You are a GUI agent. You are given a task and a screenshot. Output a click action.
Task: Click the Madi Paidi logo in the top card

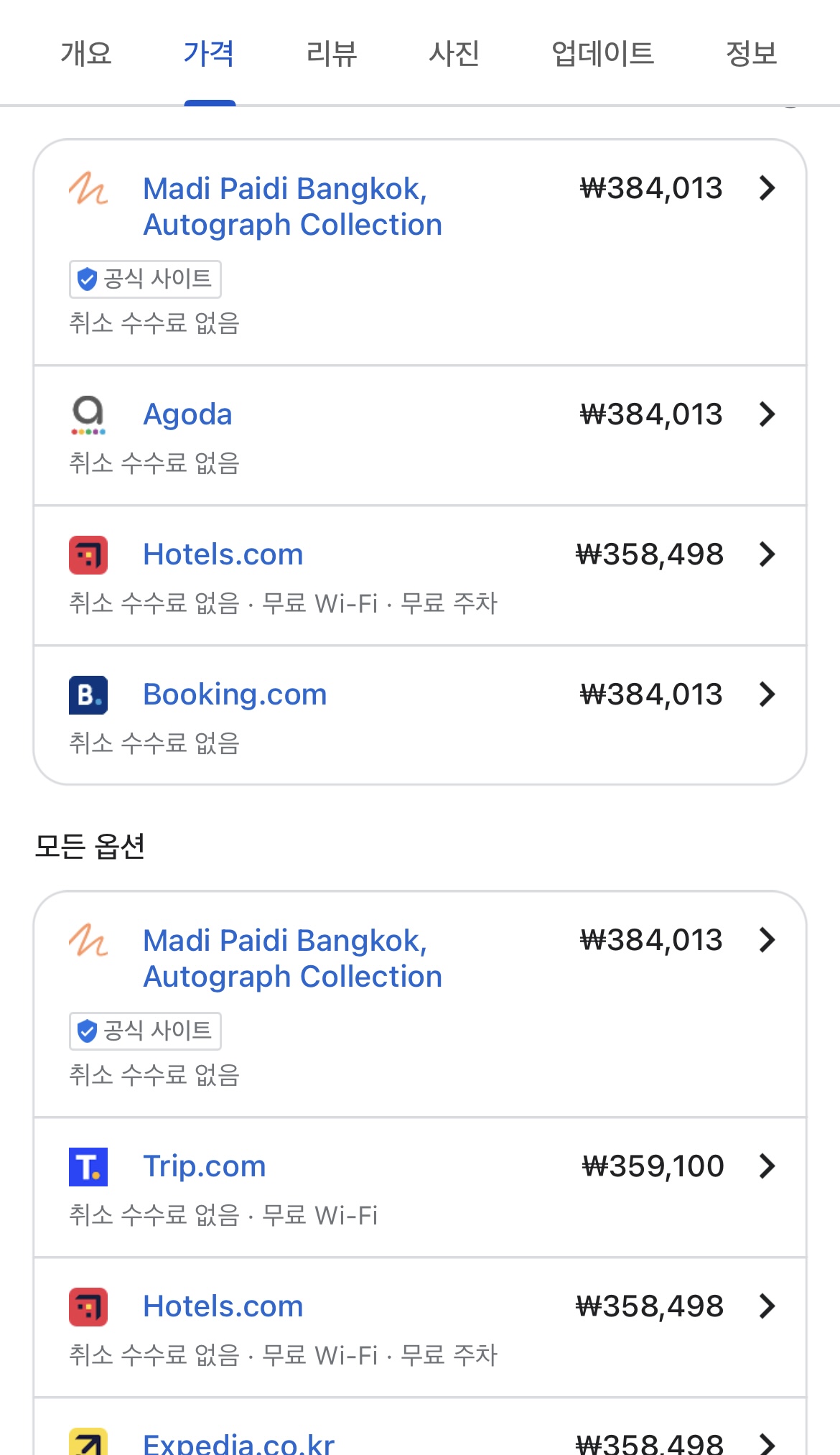click(88, 189)
